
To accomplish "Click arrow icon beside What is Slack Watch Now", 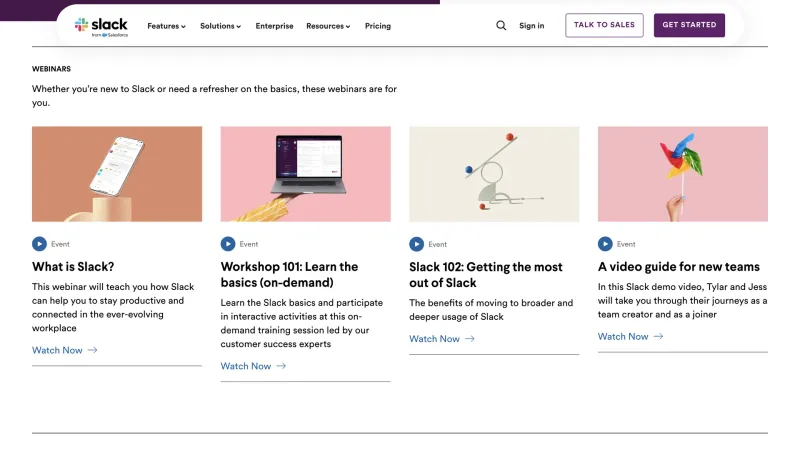I will click(x=92, y=350).
